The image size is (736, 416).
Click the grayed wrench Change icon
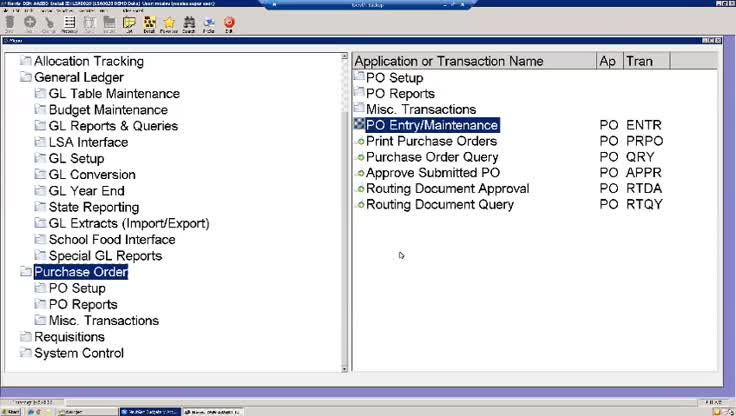49,22
